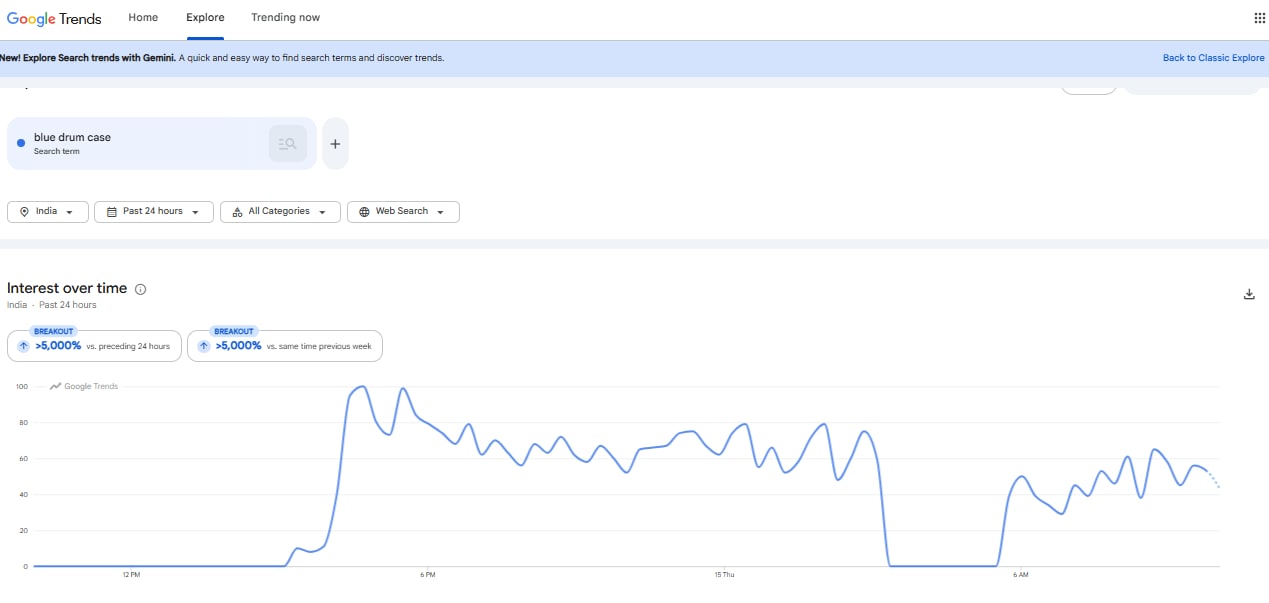Open the Interest over time info icon
Screen dimensions: 1269x603
(x=140, y=289)
